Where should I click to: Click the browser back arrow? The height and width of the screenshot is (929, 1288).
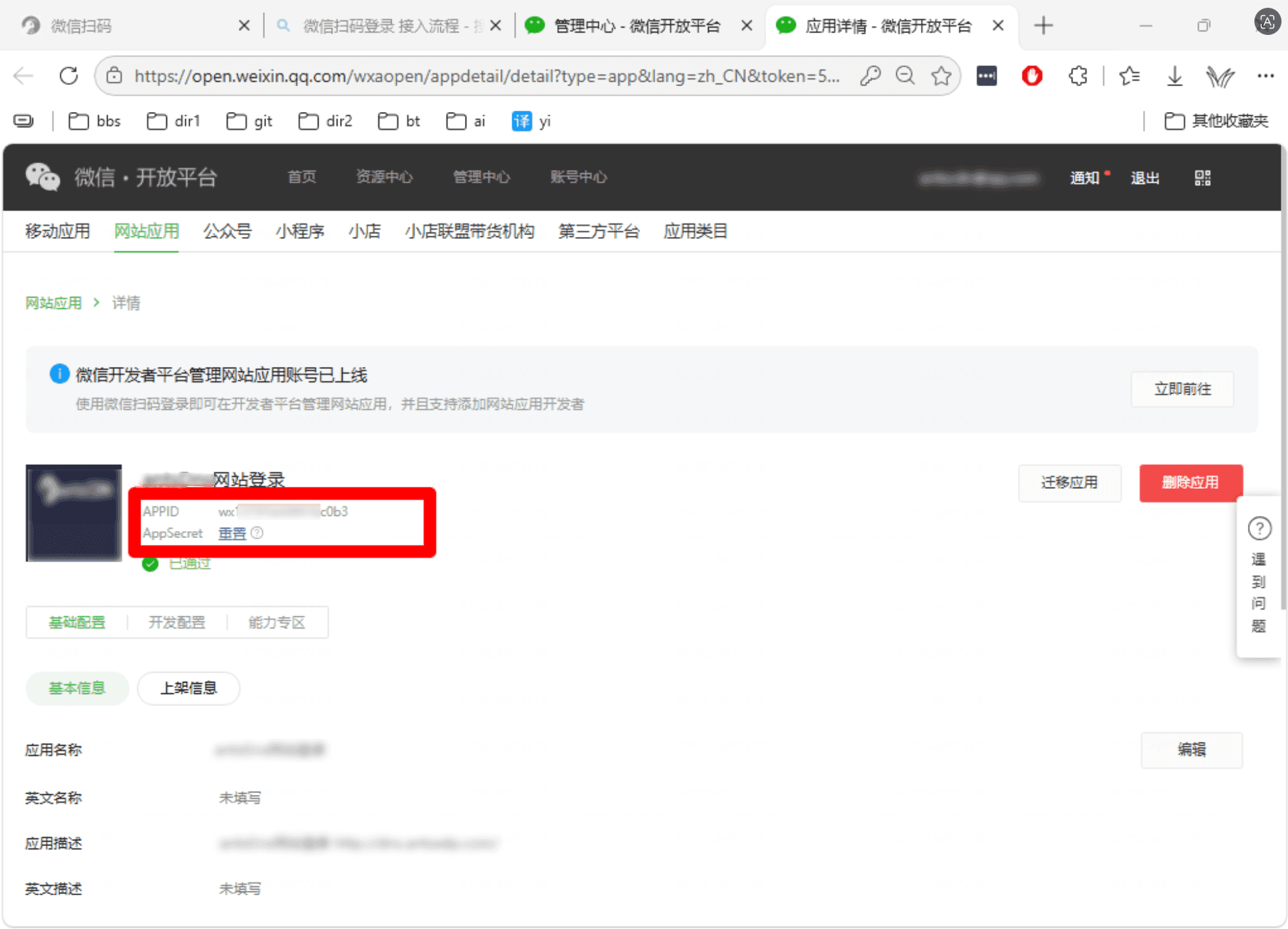(24, 76)
